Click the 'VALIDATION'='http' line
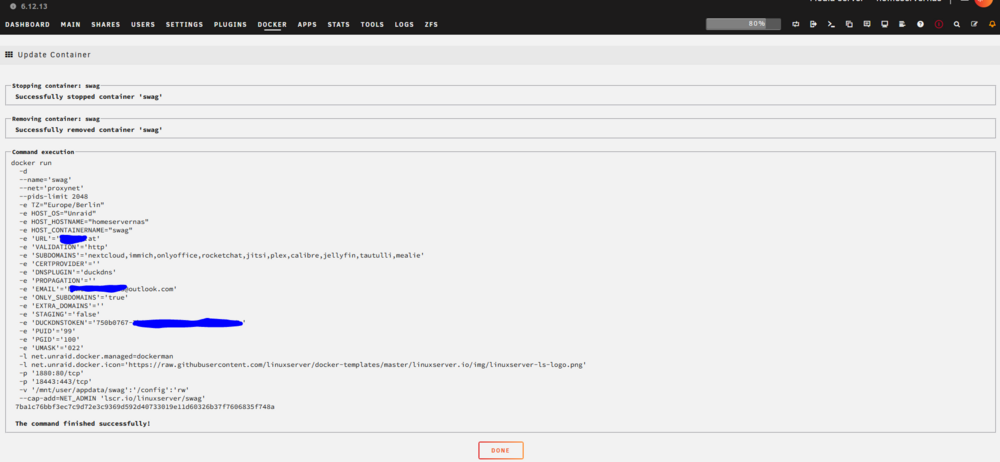This screenshot has height=462, width=1000. [64, 247]
